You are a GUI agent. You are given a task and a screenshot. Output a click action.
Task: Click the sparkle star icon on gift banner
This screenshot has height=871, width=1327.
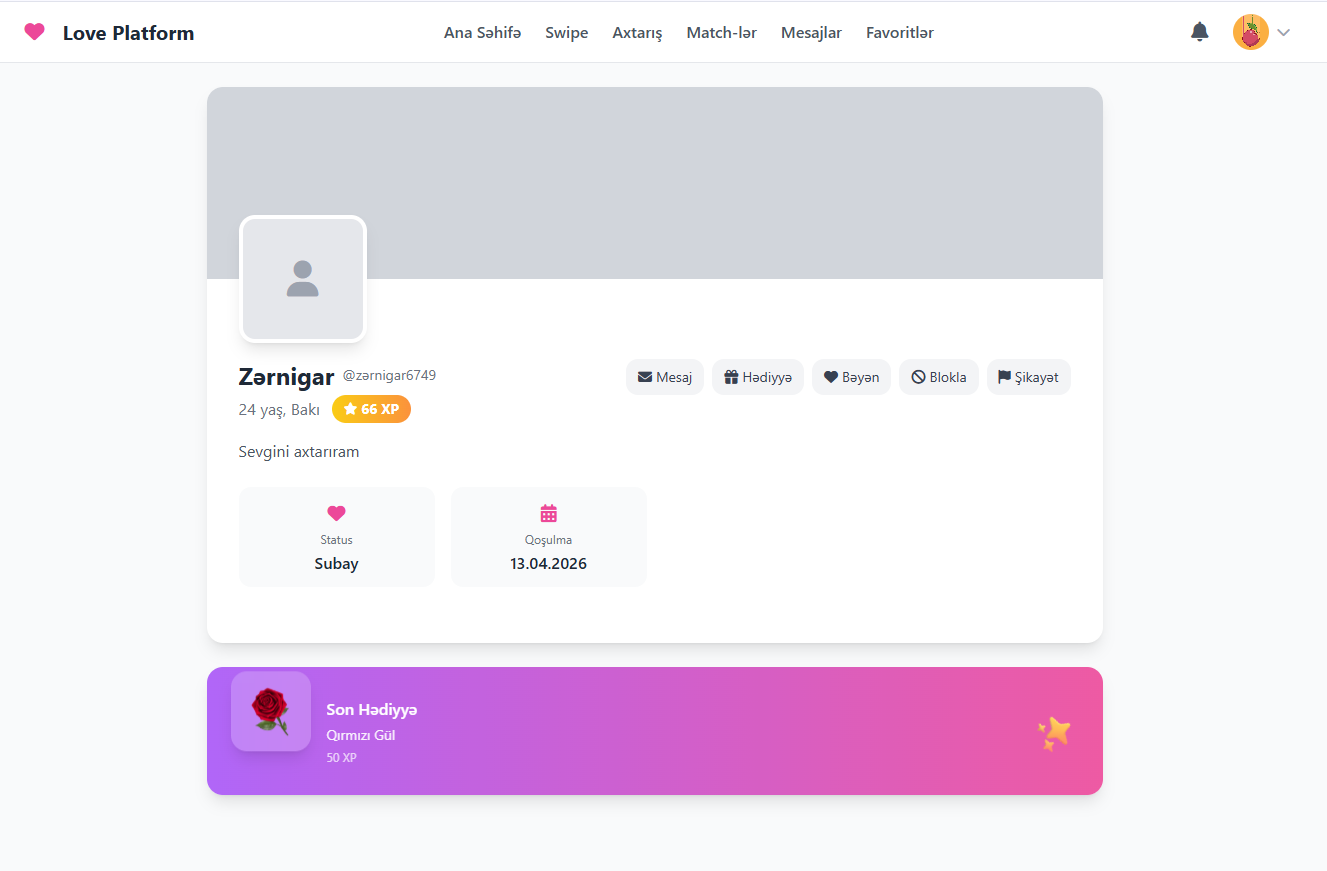coord(1053,733)
